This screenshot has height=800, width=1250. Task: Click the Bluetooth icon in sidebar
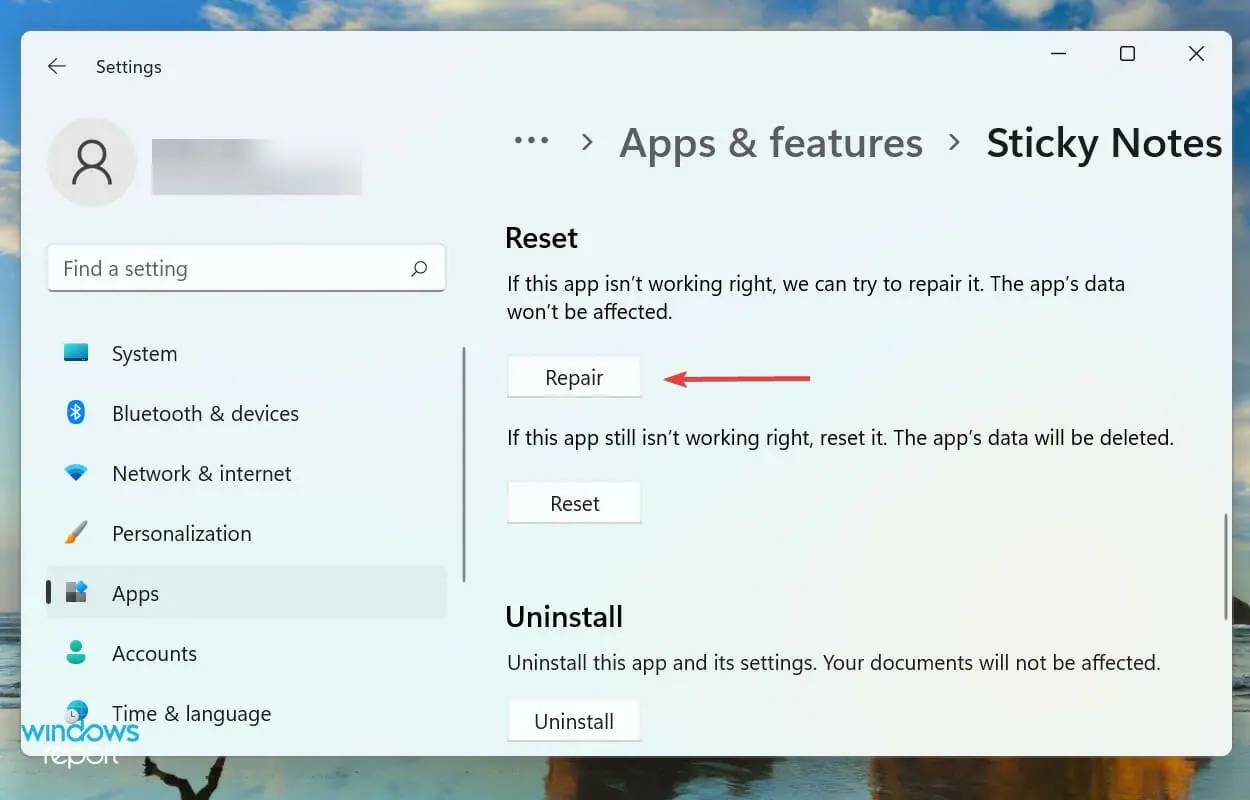tap(76, 413)
